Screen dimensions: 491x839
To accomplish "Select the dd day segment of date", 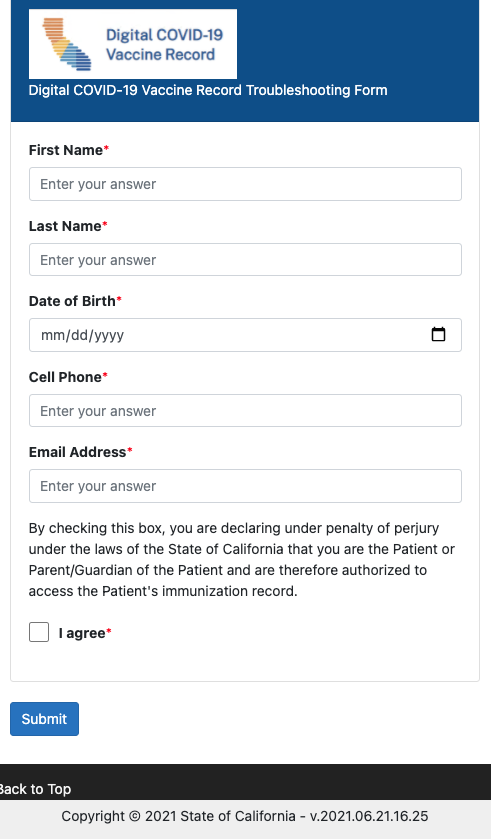I will tap(79, 335).
